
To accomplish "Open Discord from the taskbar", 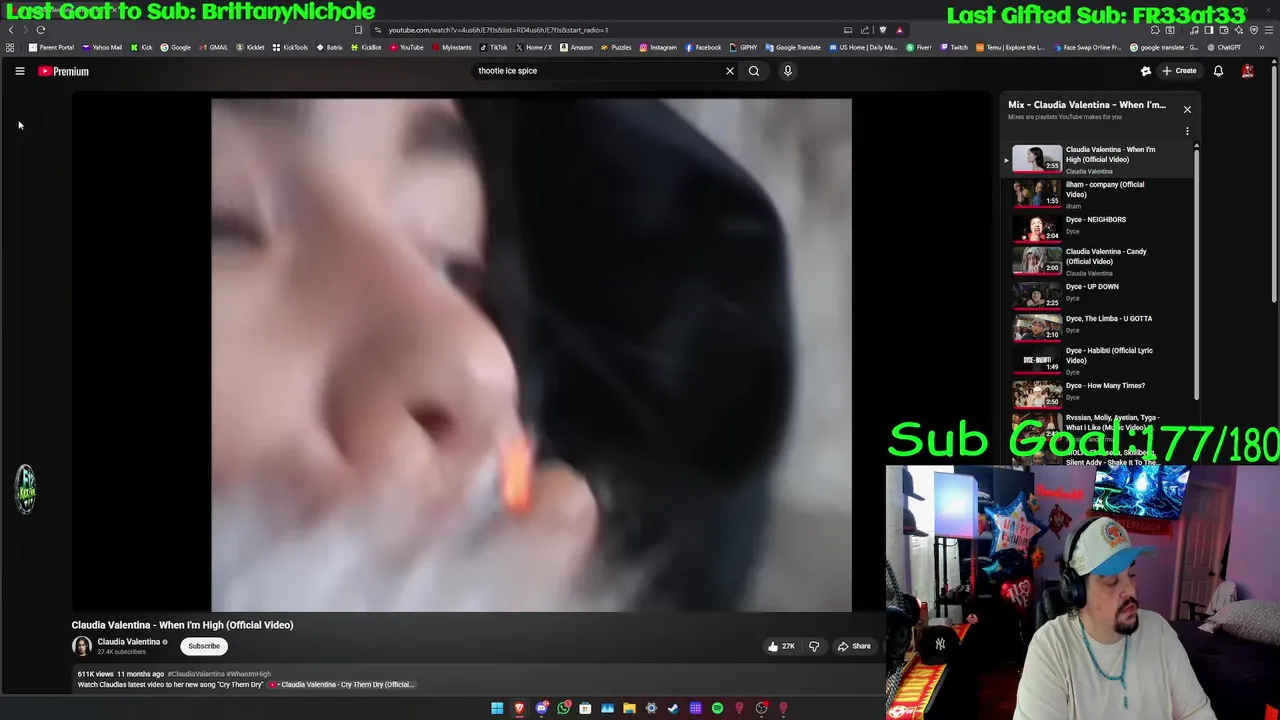I will click(x=542, y=709).
